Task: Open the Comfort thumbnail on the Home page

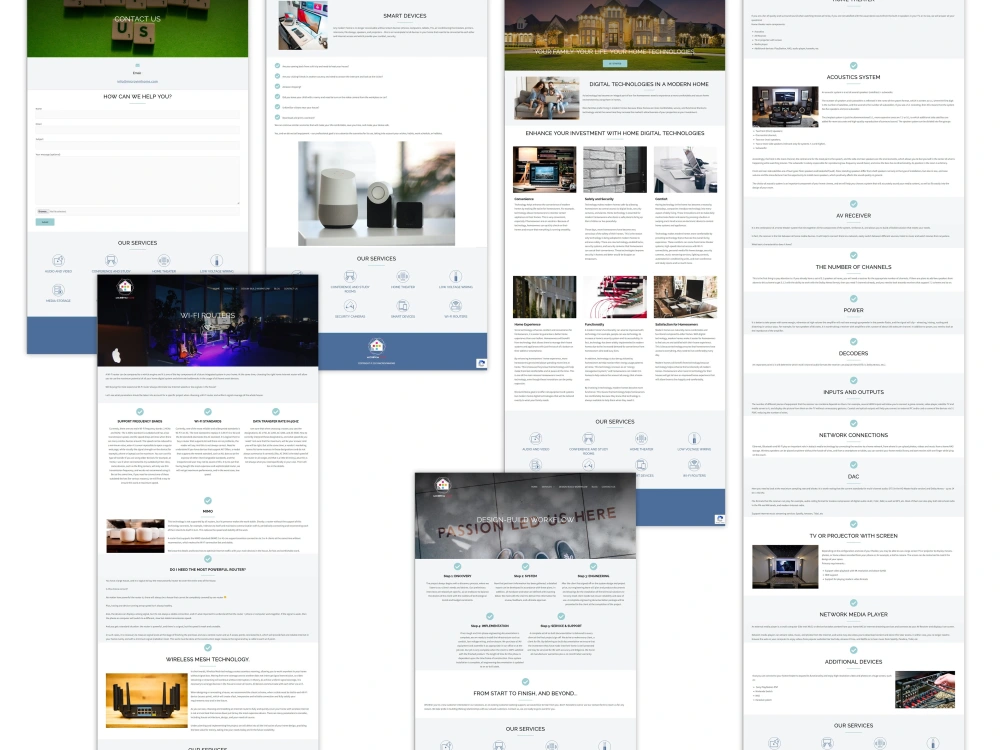Action: [685, 170]
